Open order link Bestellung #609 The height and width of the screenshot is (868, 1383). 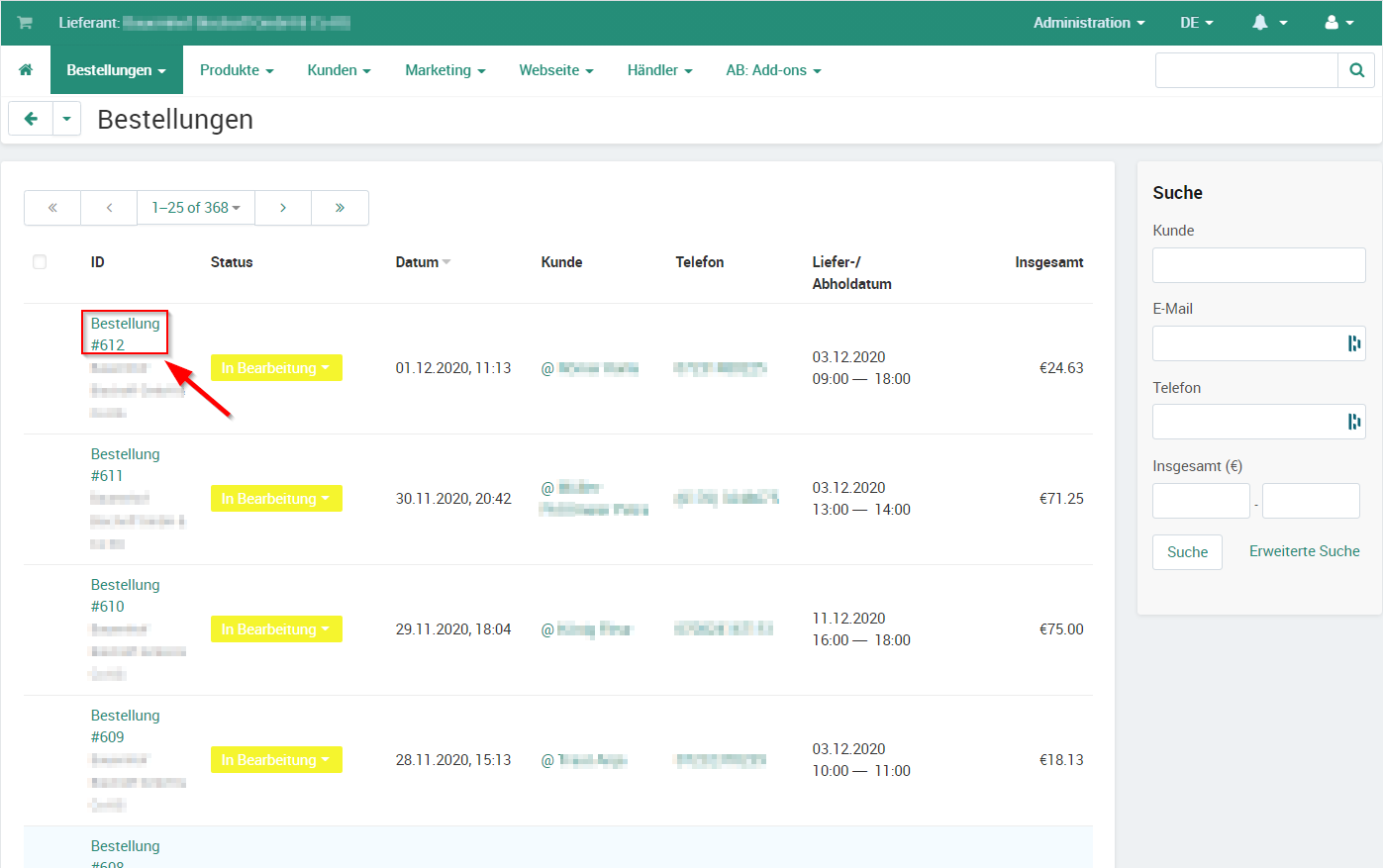point(125,726)
